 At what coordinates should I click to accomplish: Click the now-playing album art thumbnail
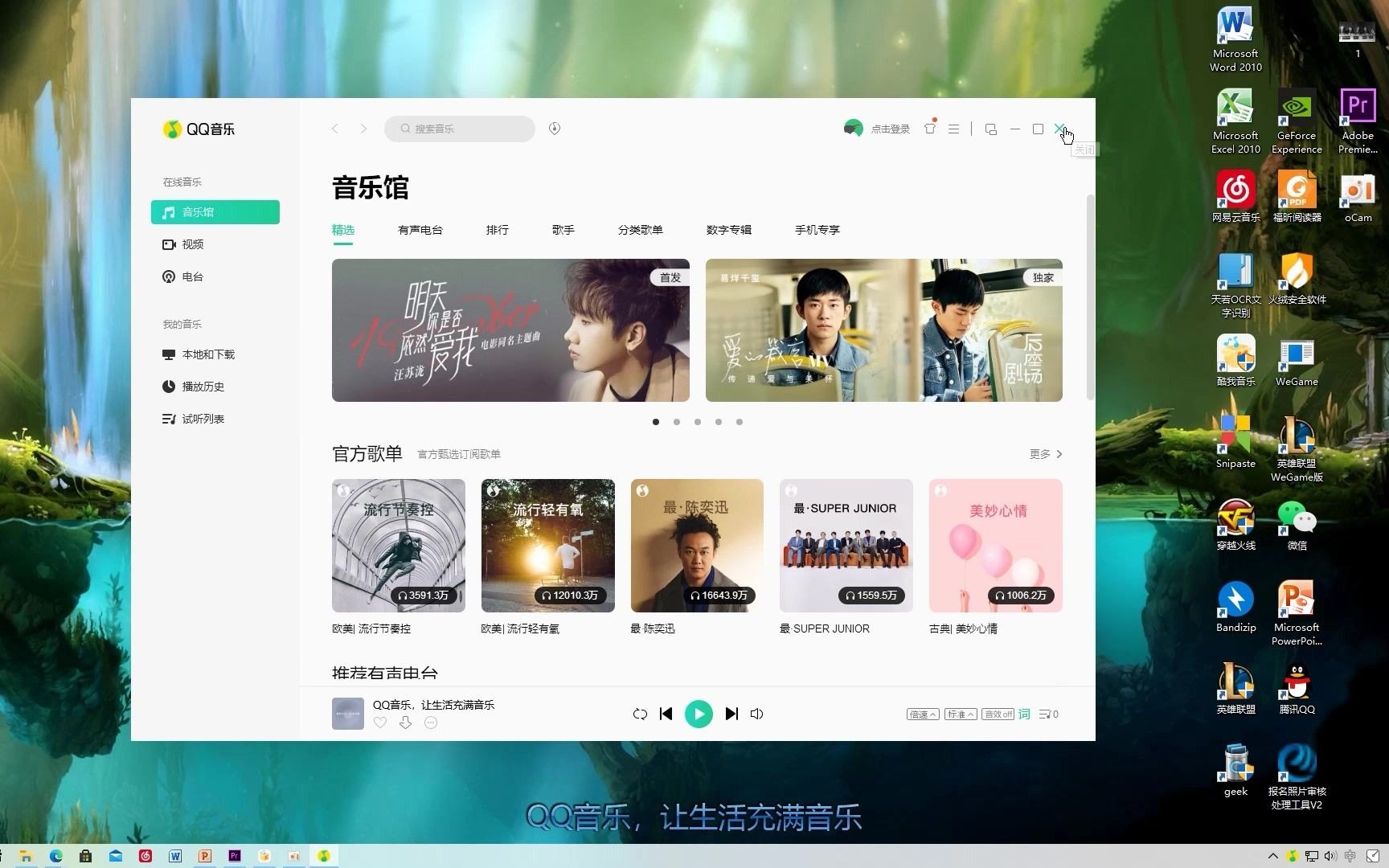[x=348, y=714]
